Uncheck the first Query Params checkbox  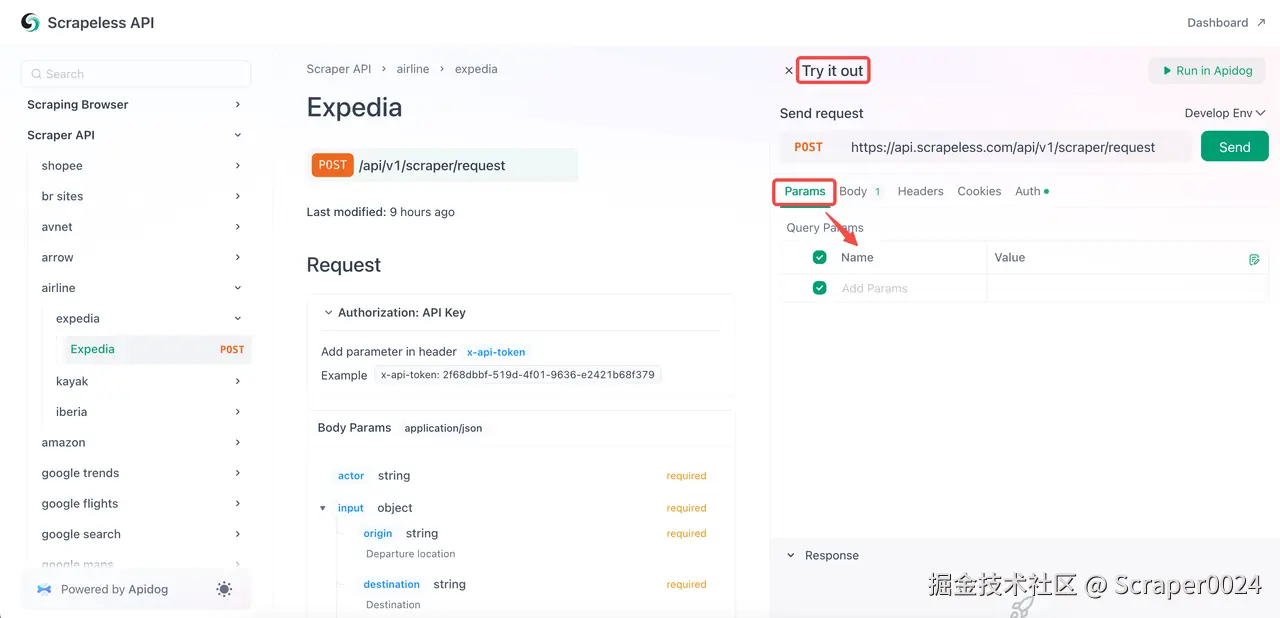tap(819, 257)
